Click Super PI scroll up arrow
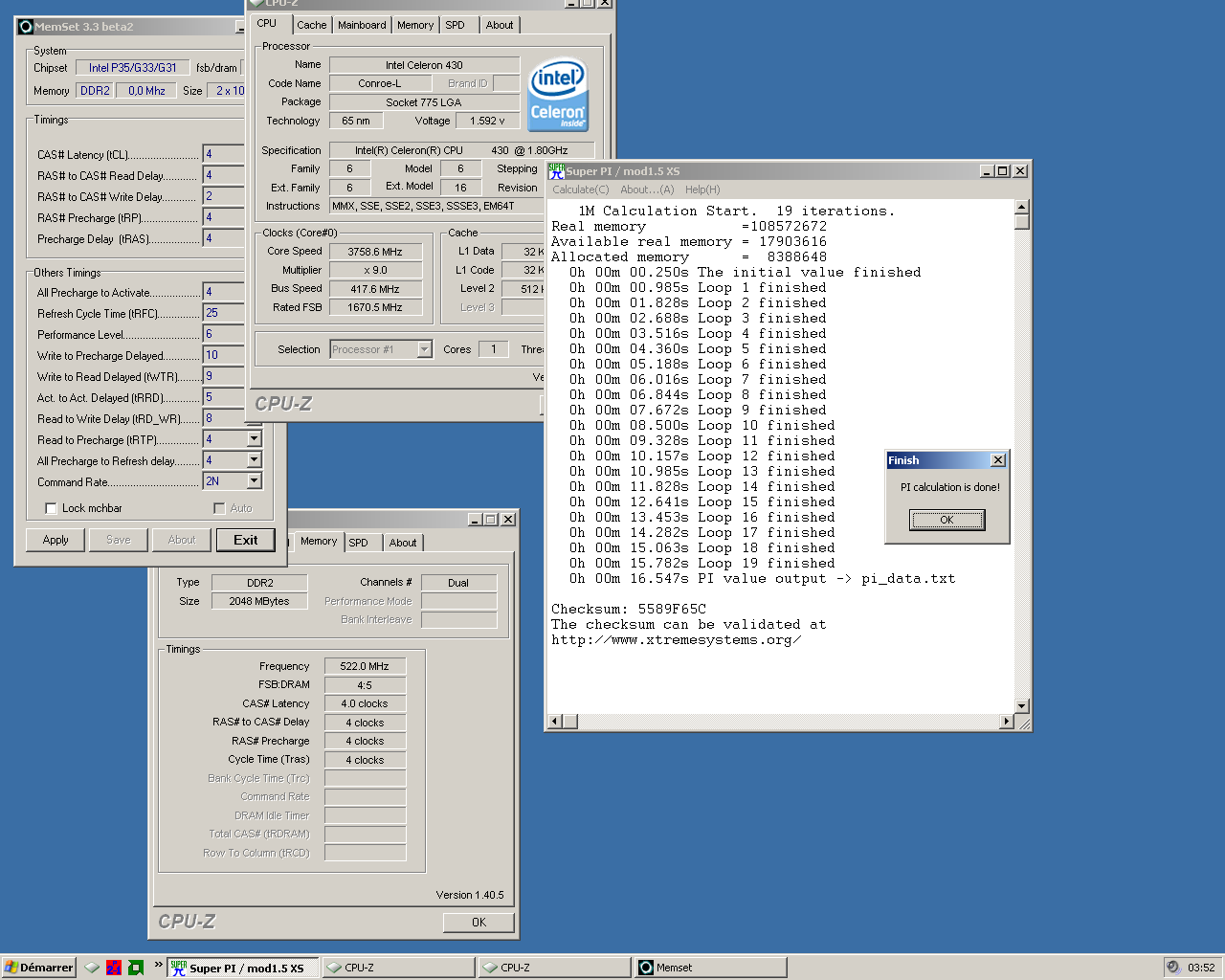The width and height of the screenshot is (1225, 980). [1021, 207]
